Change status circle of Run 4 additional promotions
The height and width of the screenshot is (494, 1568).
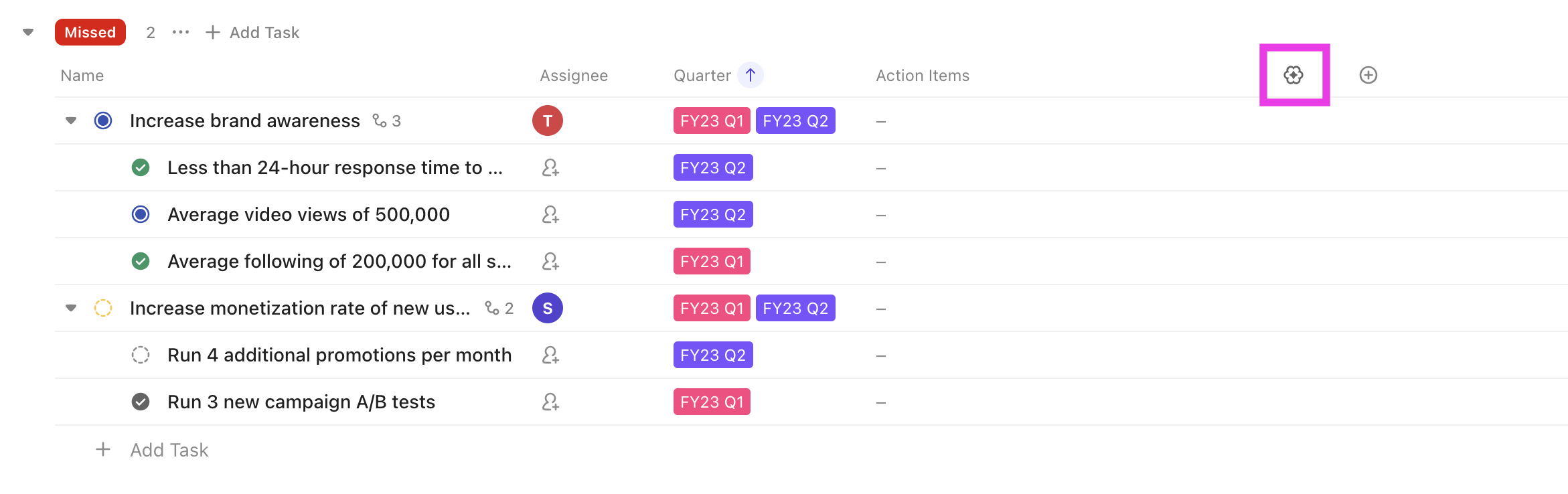click(x=141, y=355)
